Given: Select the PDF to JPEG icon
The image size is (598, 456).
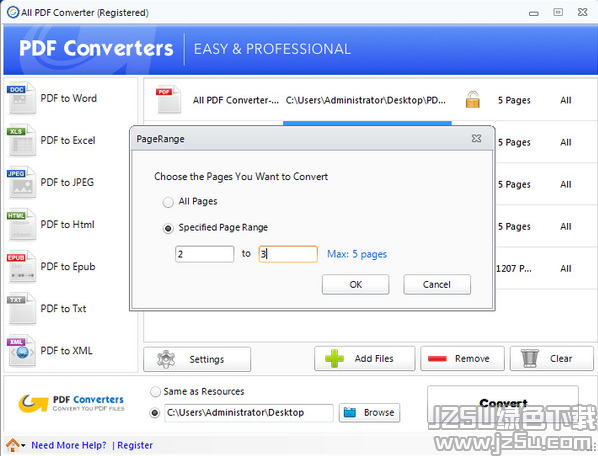Looking at the screenshot, I should tap(21, 182).
